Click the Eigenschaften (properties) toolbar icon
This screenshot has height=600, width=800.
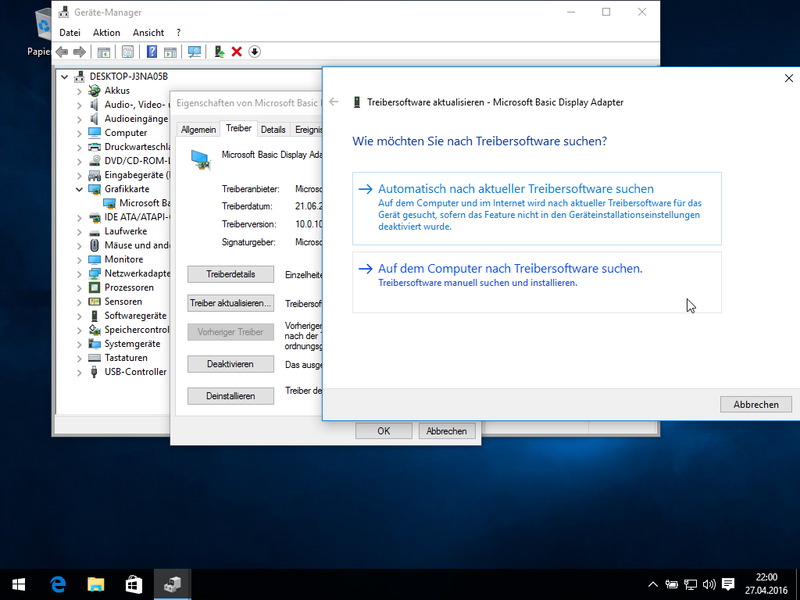[x=128, y=51]
